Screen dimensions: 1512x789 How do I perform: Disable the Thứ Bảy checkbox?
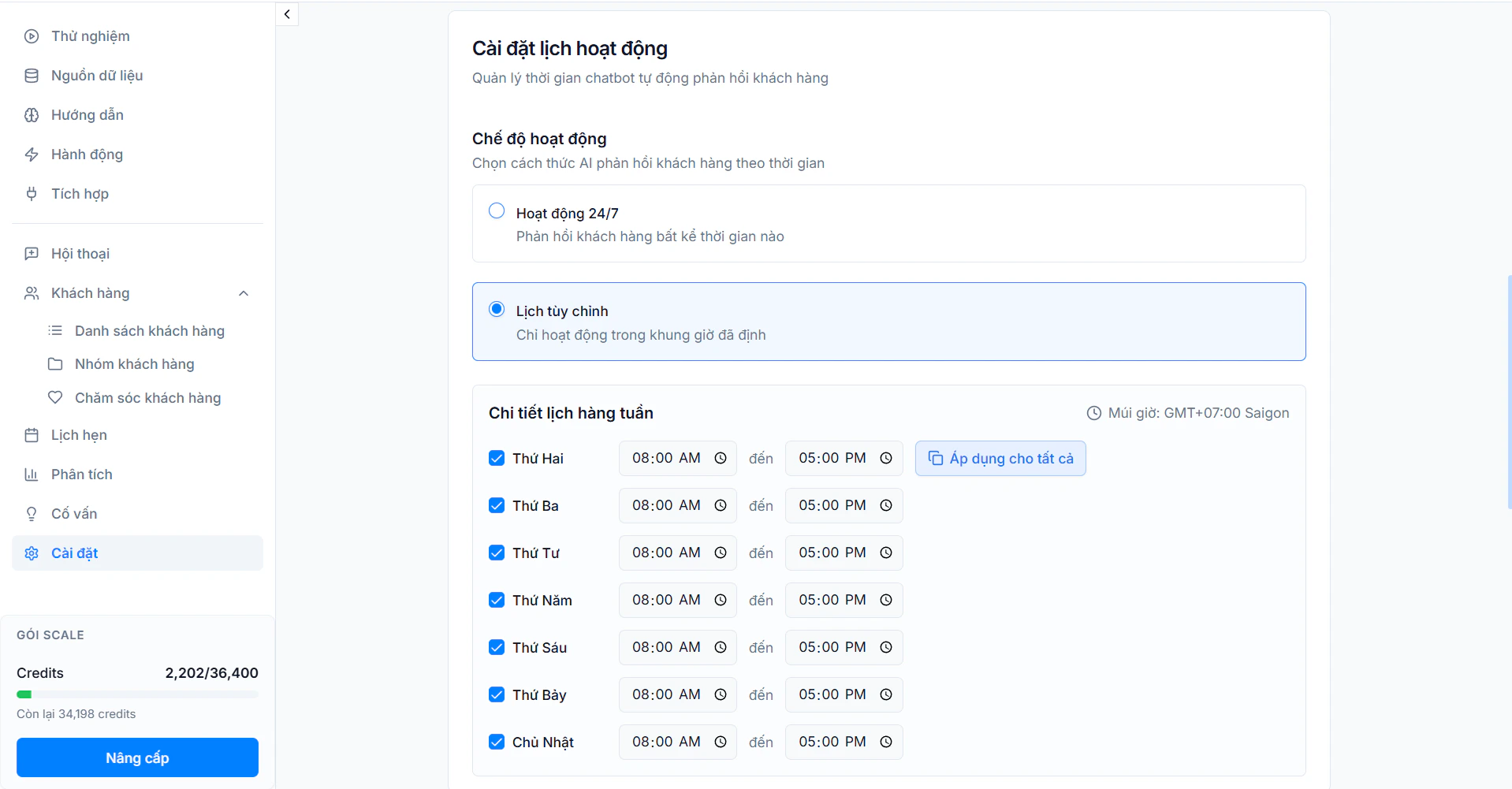[497, 694]
